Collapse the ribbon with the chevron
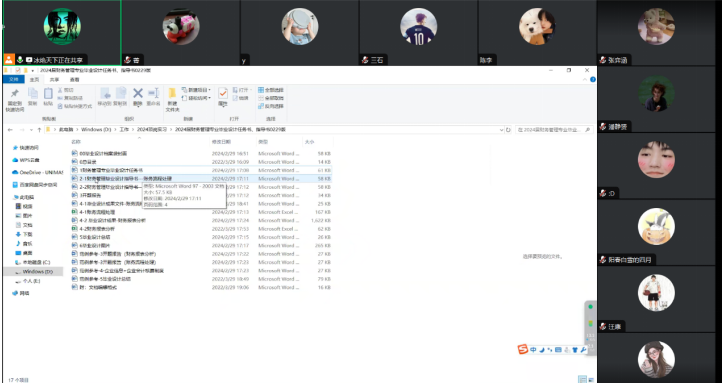The height and width of the screenshot is (383, 722). point(585,80)
